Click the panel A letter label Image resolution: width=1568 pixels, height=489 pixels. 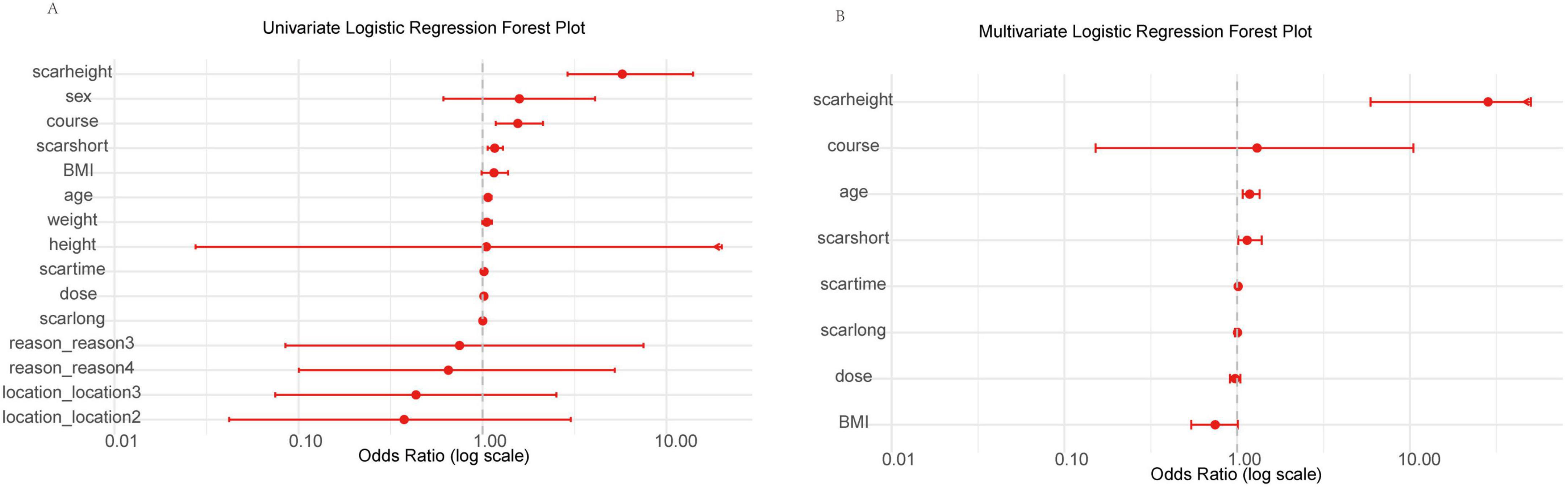coord(52,9)
